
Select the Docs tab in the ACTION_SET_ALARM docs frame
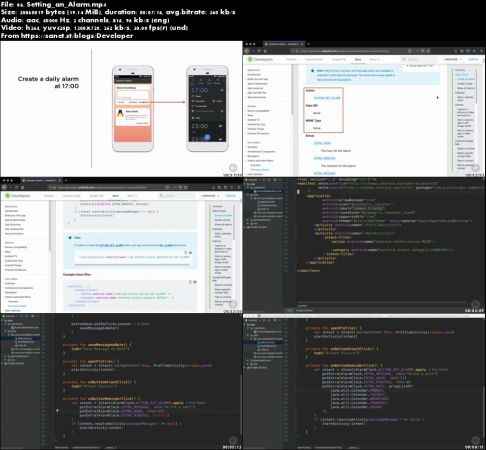pyautogui.click(x=358, y=59)
